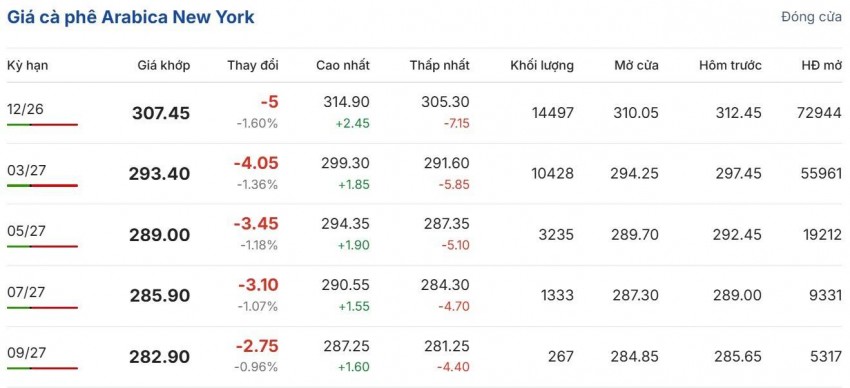The height and width of the screenshot is (388, 850).
Task: Click the 72944 open interest value
Action: (x=819, y=113)
